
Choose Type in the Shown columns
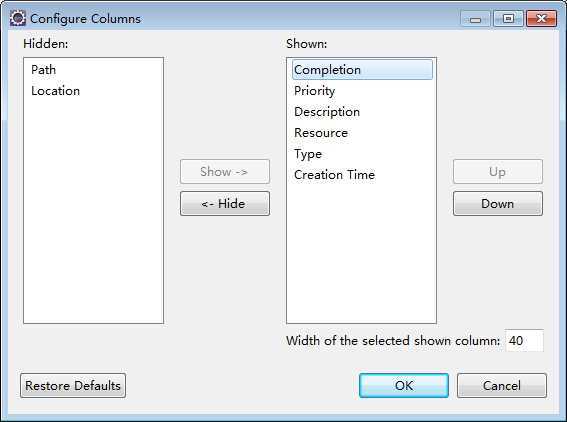(308, 154)
